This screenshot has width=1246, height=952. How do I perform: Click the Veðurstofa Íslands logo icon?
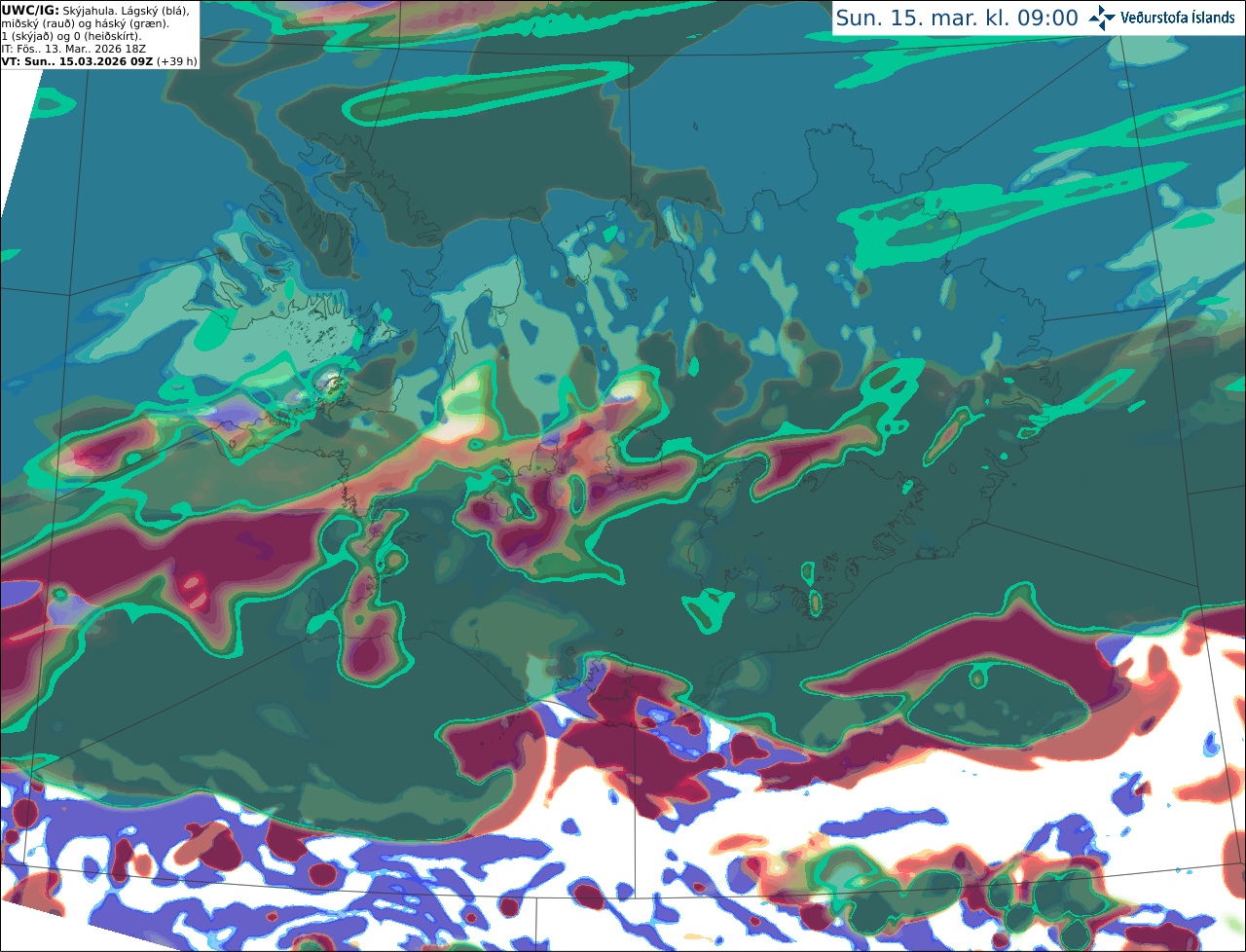point(1102,18)
